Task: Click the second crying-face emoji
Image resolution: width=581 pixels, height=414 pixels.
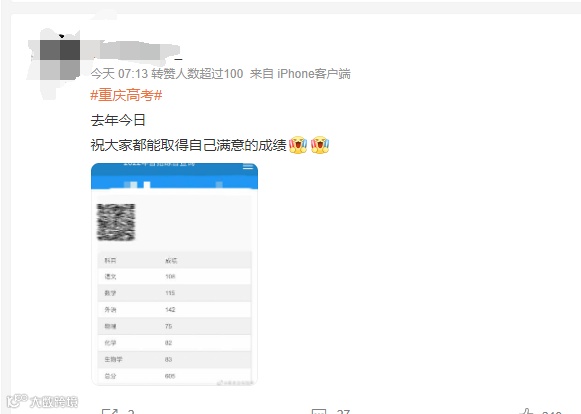Action: [320, 145]
